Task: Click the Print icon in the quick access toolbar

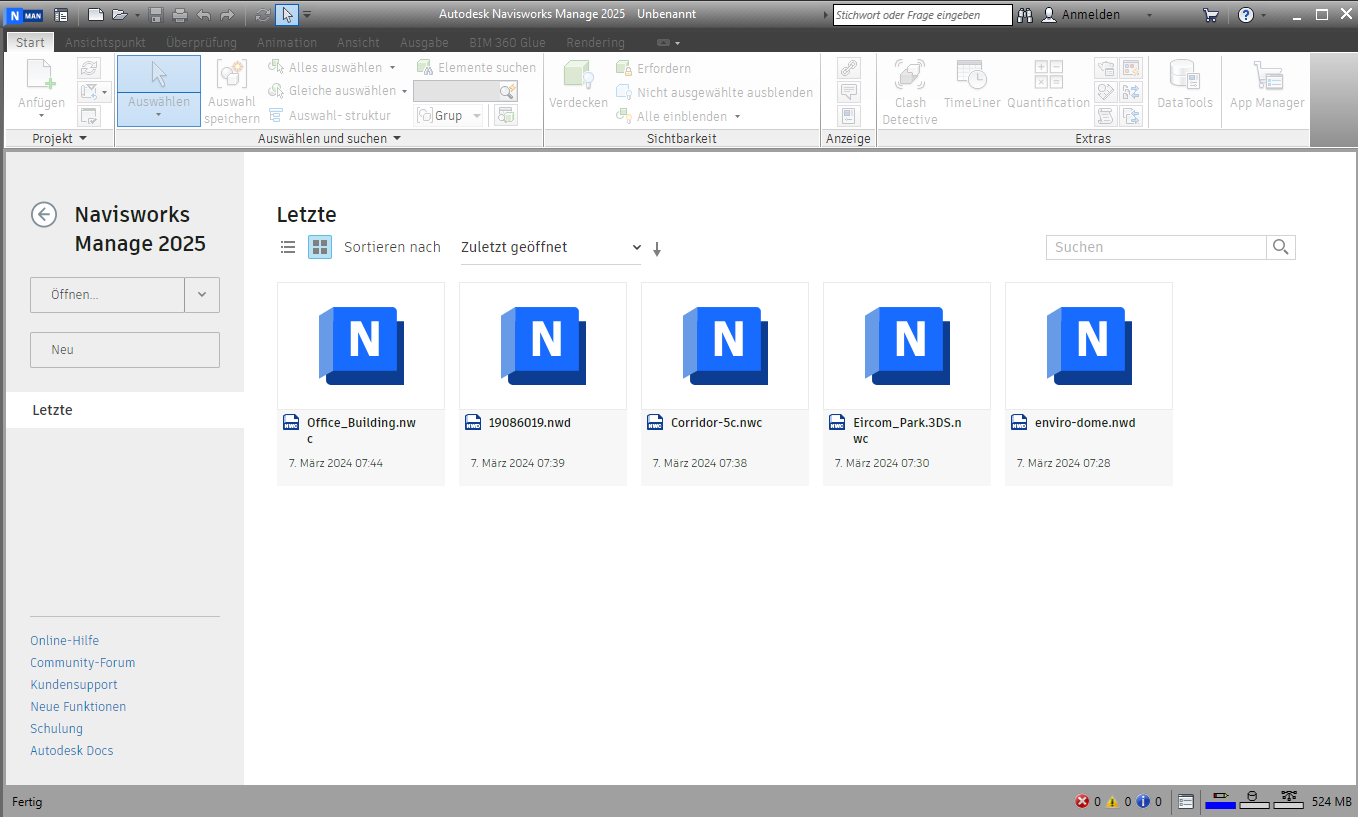Action: click(x=180, y=15)
